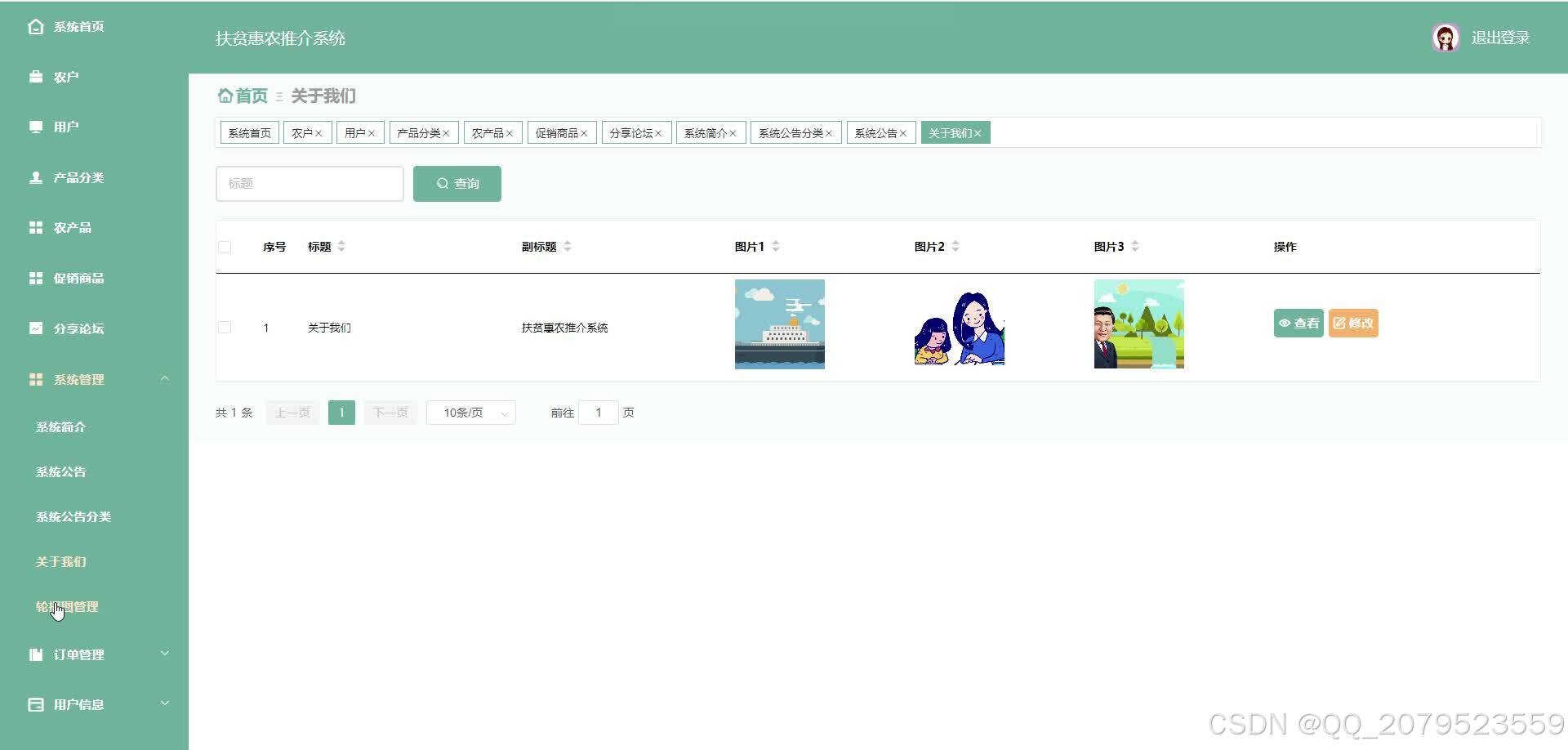The width and height of the screenshot is (1568, 750).
Task: Click the 前往 page number input
Action: [x=599, y=413]
